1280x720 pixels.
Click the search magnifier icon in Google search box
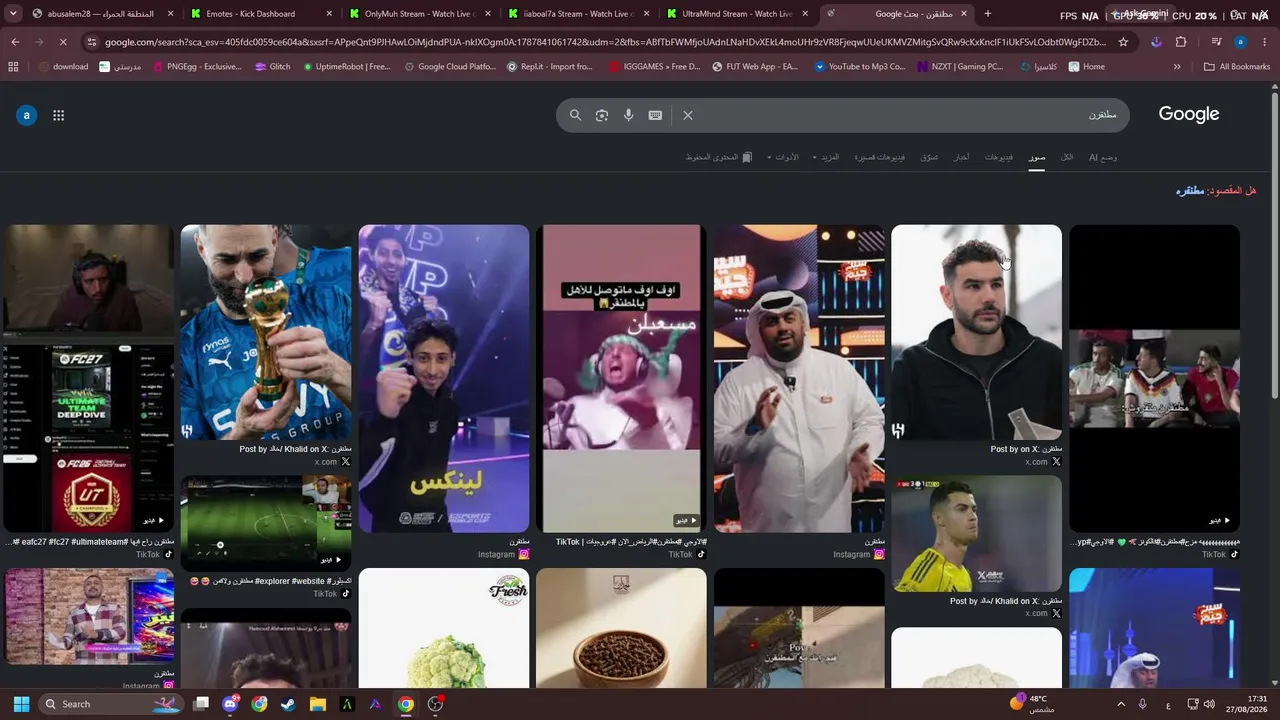pyautogui.click(x=575, y=115)
